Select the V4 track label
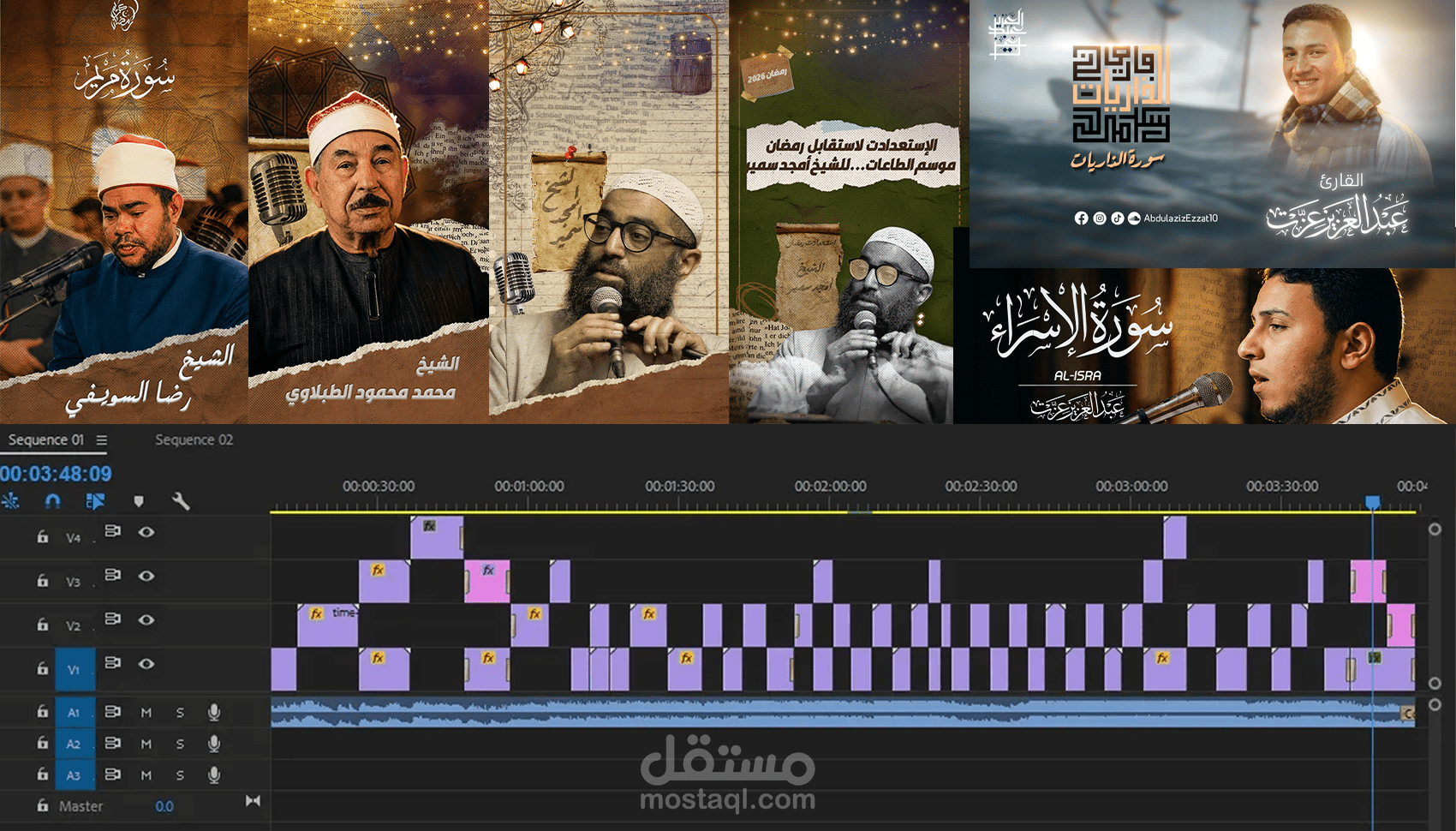This screenshot has width=1456, height=831. point(74,538)
